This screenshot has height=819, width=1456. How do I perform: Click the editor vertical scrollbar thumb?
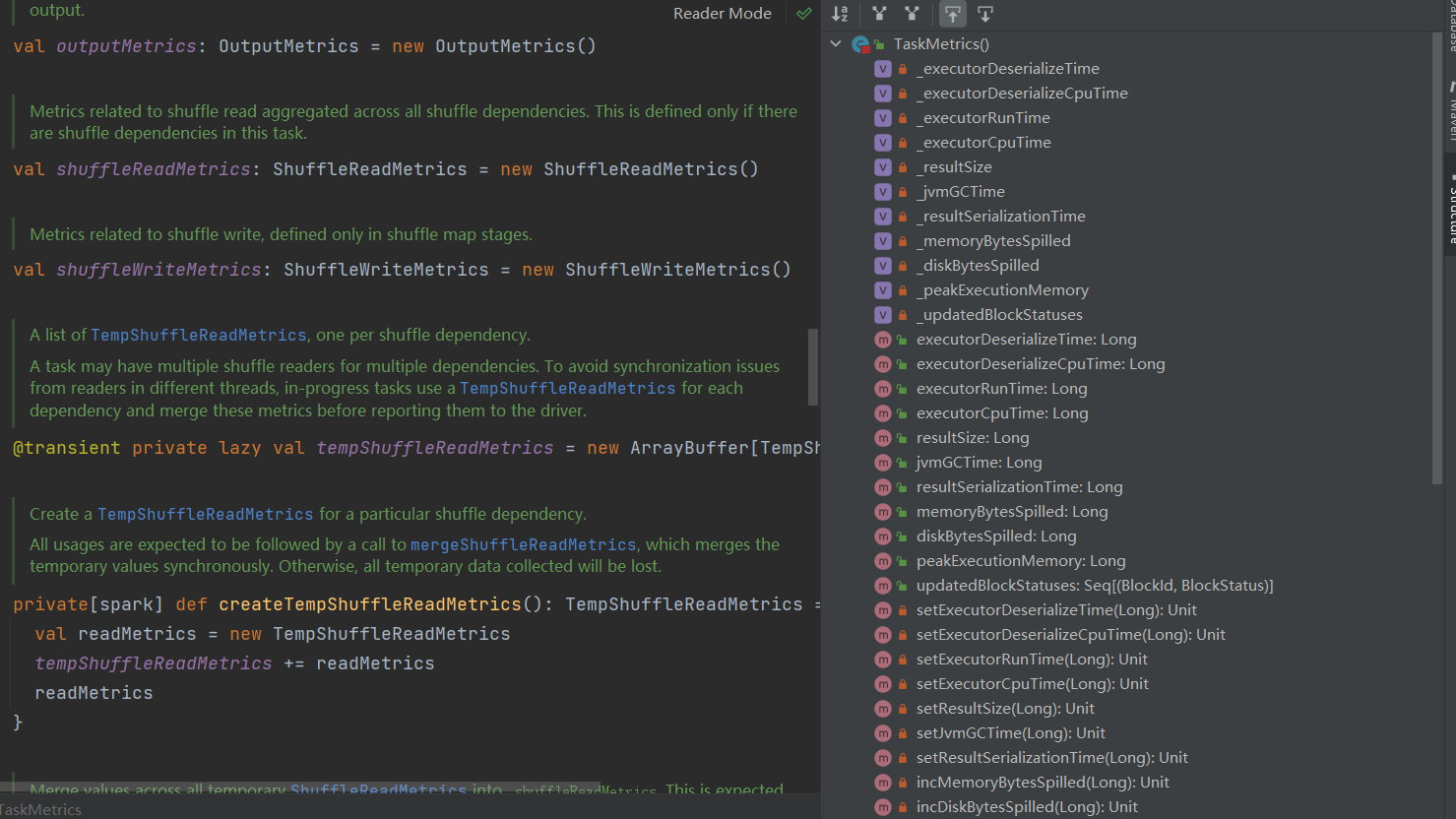pyautogui.click(x=813, y=367)
